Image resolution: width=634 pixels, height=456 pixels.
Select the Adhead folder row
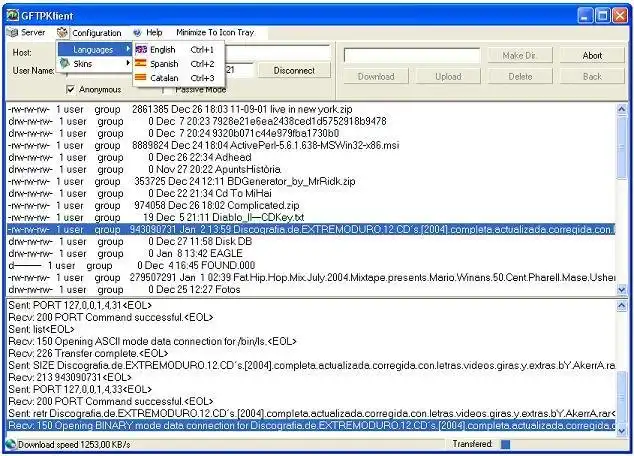click(311, 157)
